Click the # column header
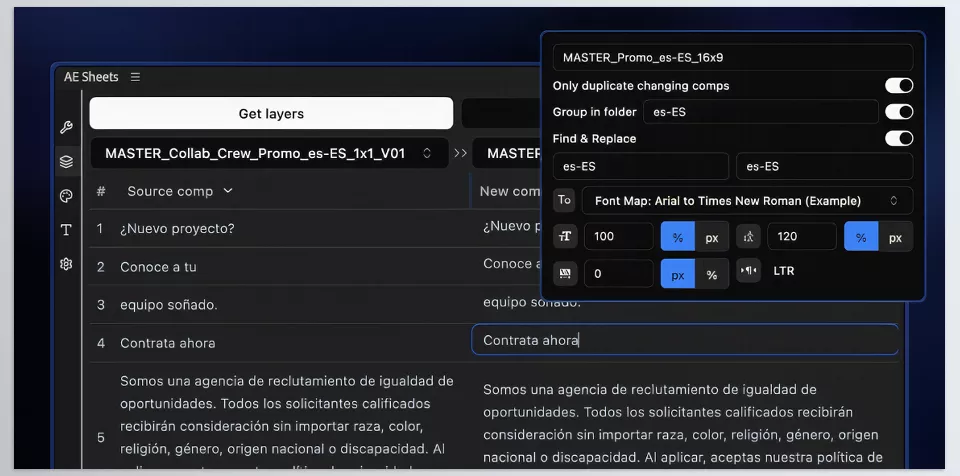960x476 pixels. click(x=101, y=191)
